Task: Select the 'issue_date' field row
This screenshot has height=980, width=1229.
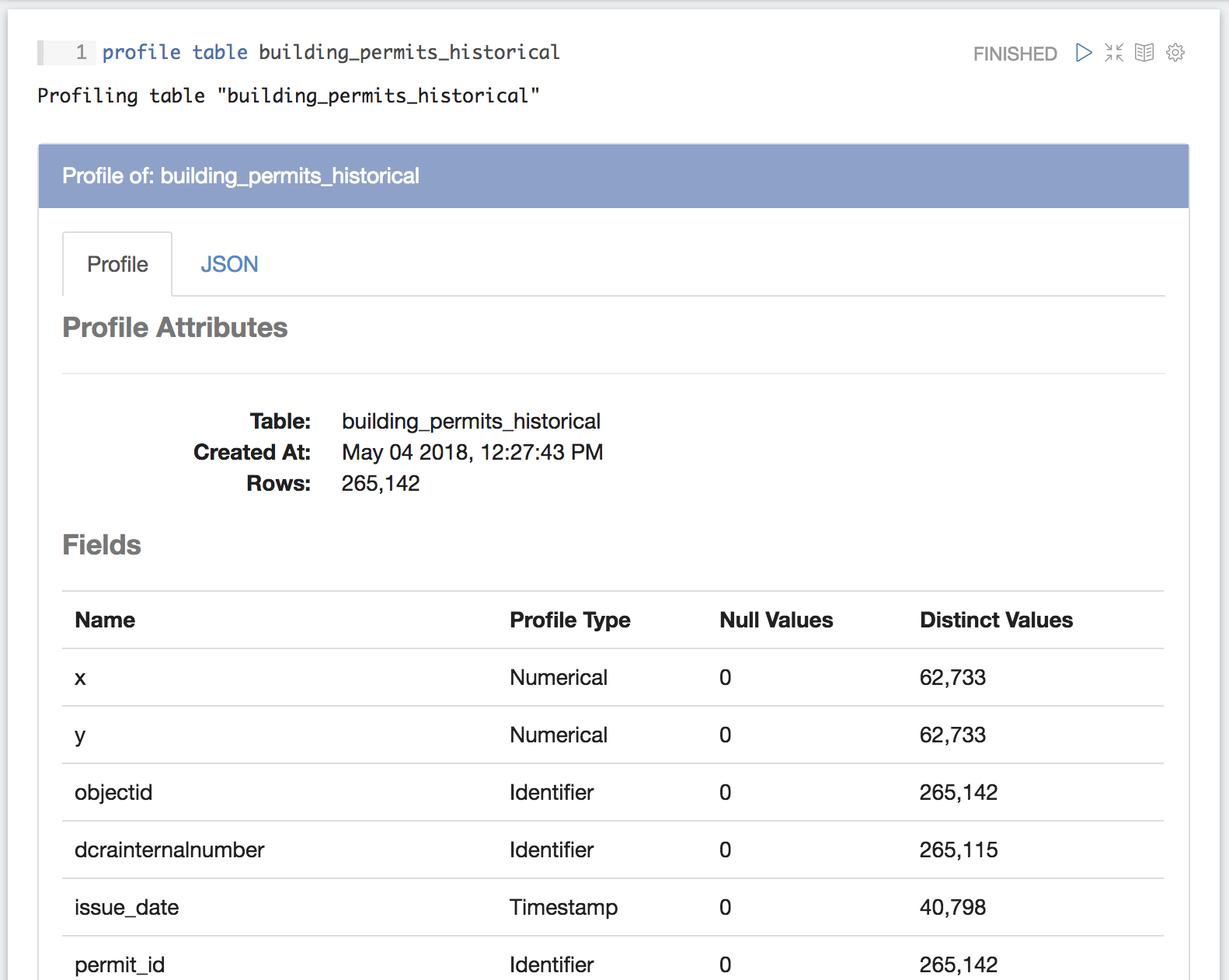Action: tap(613, 907)
